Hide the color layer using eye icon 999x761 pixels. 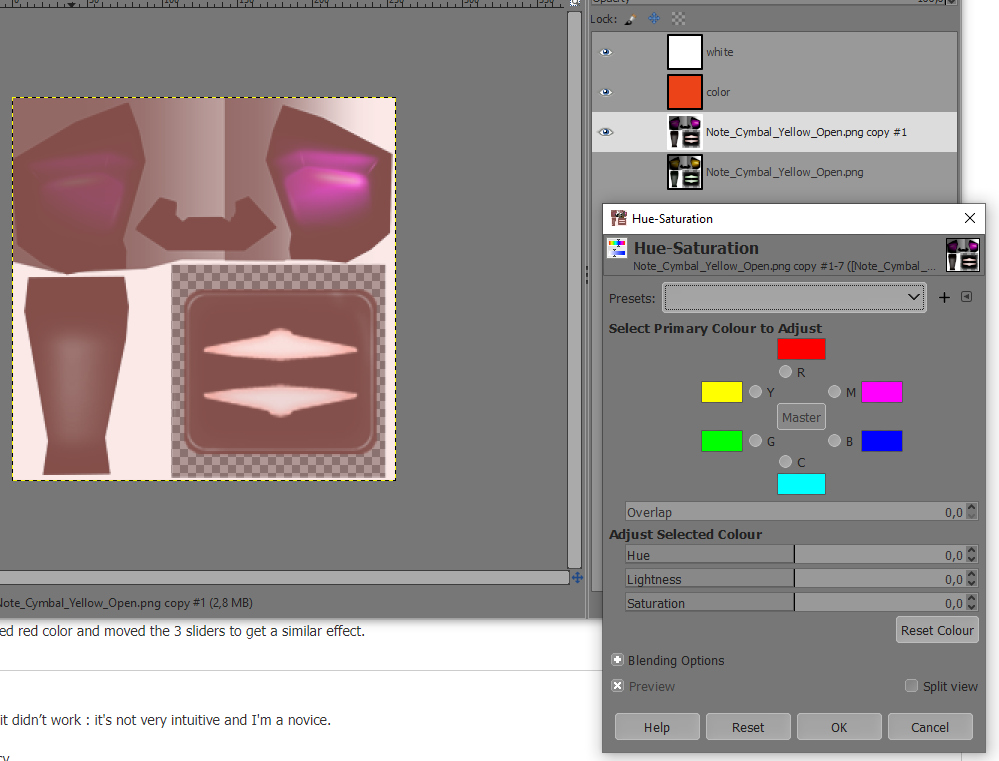[606, 92]
